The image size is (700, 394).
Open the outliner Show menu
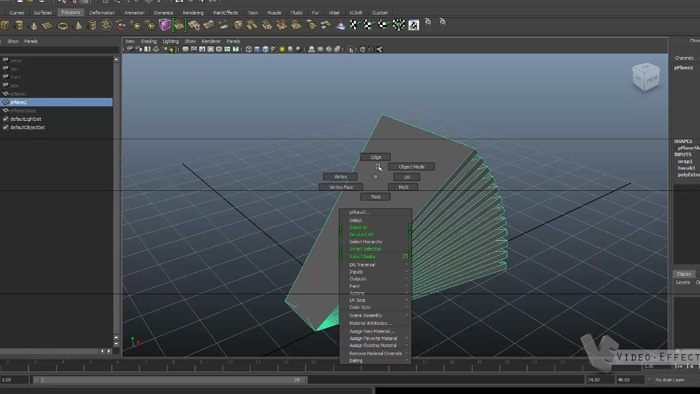pyautogui.click(x=13, y=41)
